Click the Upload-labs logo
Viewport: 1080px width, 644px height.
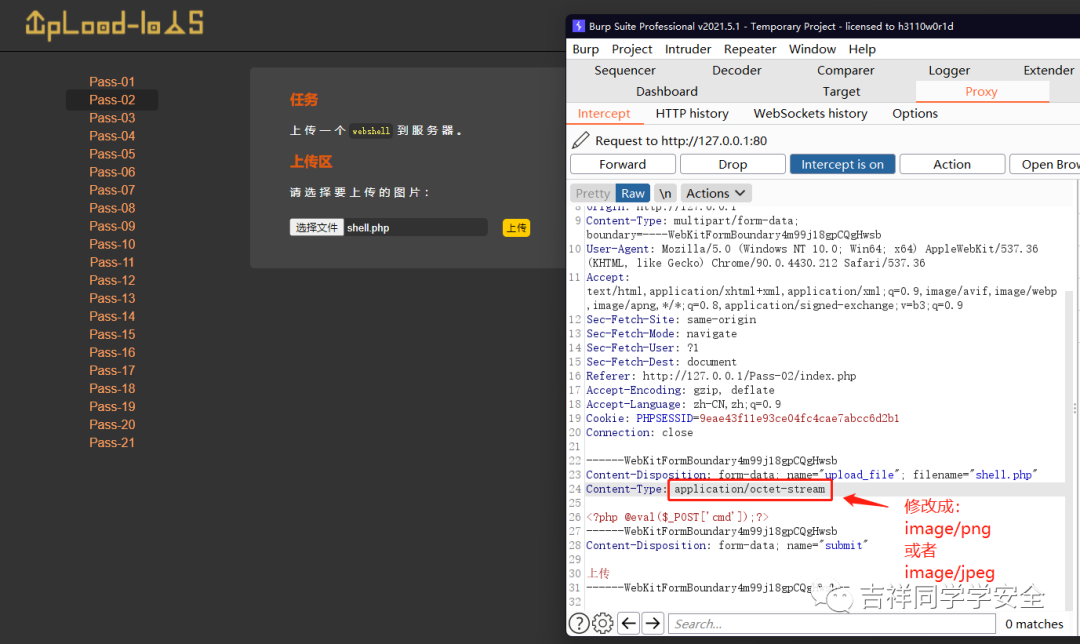[114, 25]
